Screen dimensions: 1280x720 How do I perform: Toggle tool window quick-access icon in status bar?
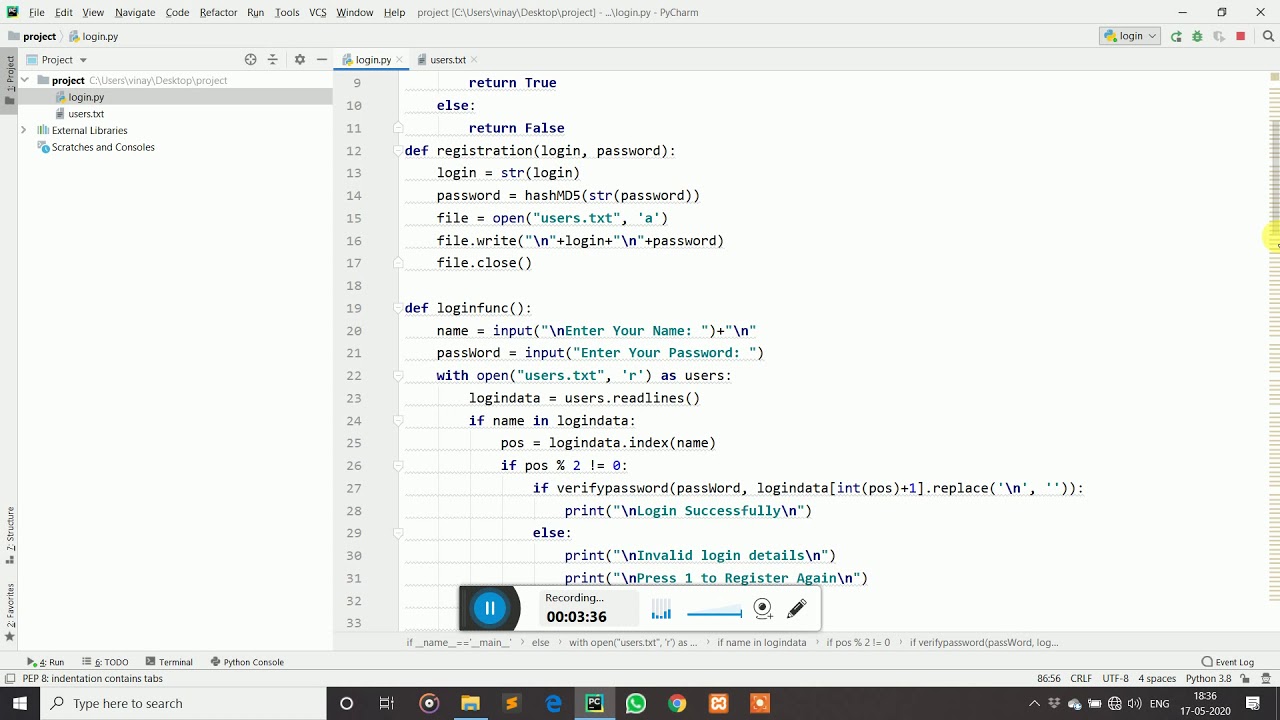point(9,678)
